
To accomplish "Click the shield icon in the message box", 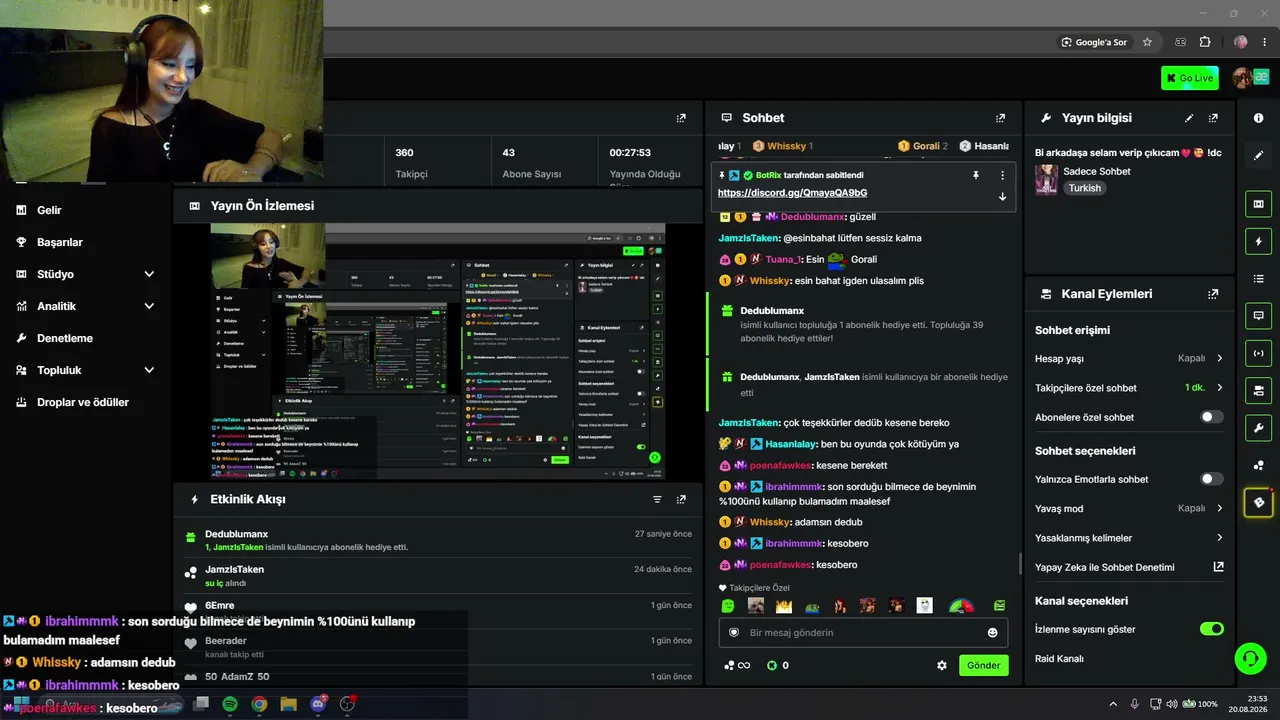I will coord(734,632).
